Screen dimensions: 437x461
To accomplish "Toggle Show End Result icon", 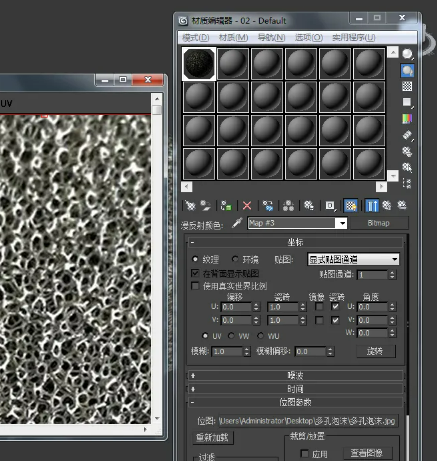I will click(372, 206).
